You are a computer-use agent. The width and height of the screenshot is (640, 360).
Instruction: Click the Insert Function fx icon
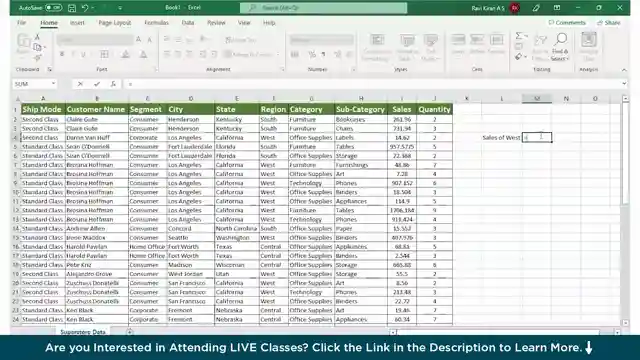113,84
